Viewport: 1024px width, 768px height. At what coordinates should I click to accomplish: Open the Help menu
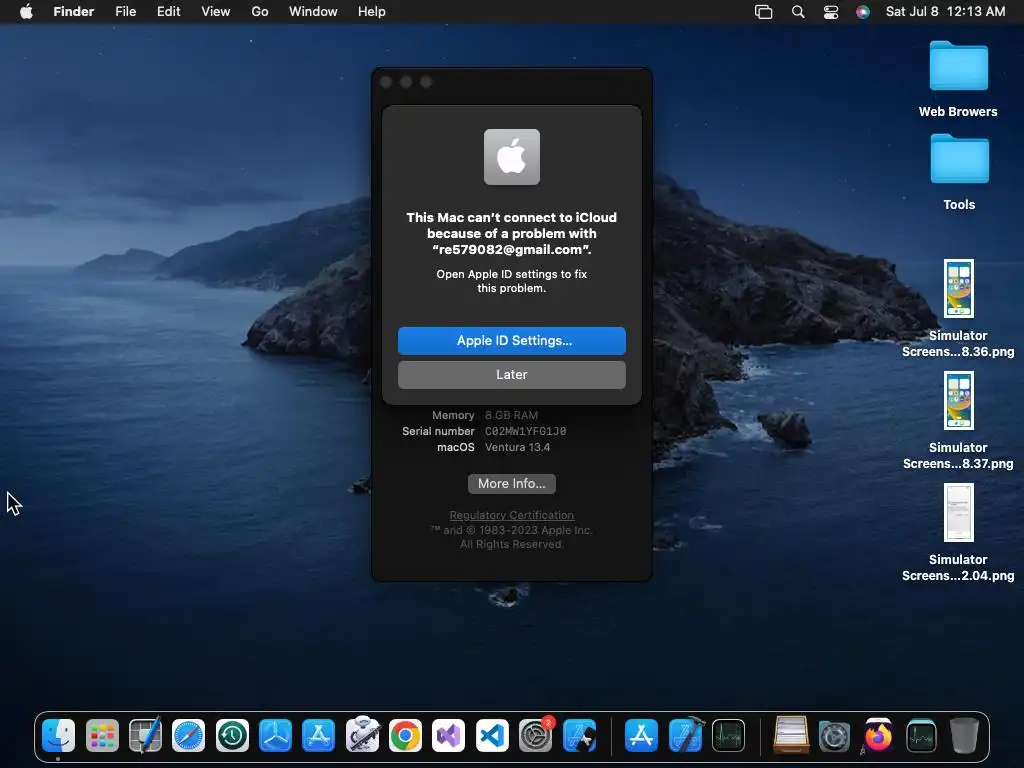(372, 11)
